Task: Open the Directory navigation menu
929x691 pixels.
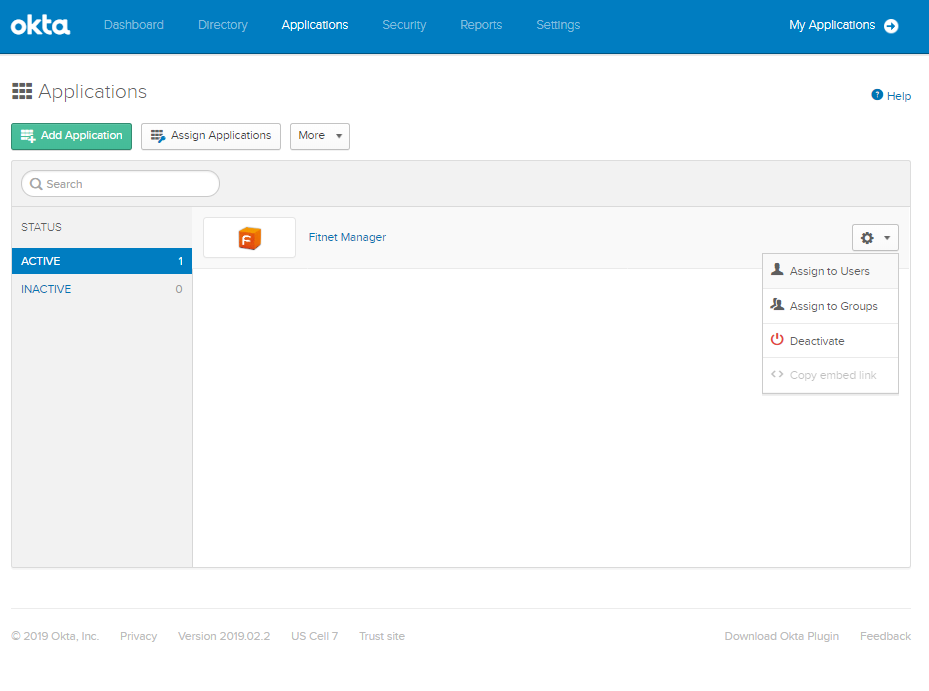Action: 223,25
